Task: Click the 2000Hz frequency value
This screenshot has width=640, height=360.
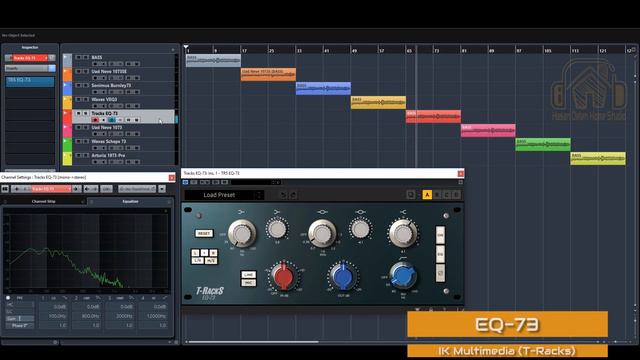Action: [124, 316]
